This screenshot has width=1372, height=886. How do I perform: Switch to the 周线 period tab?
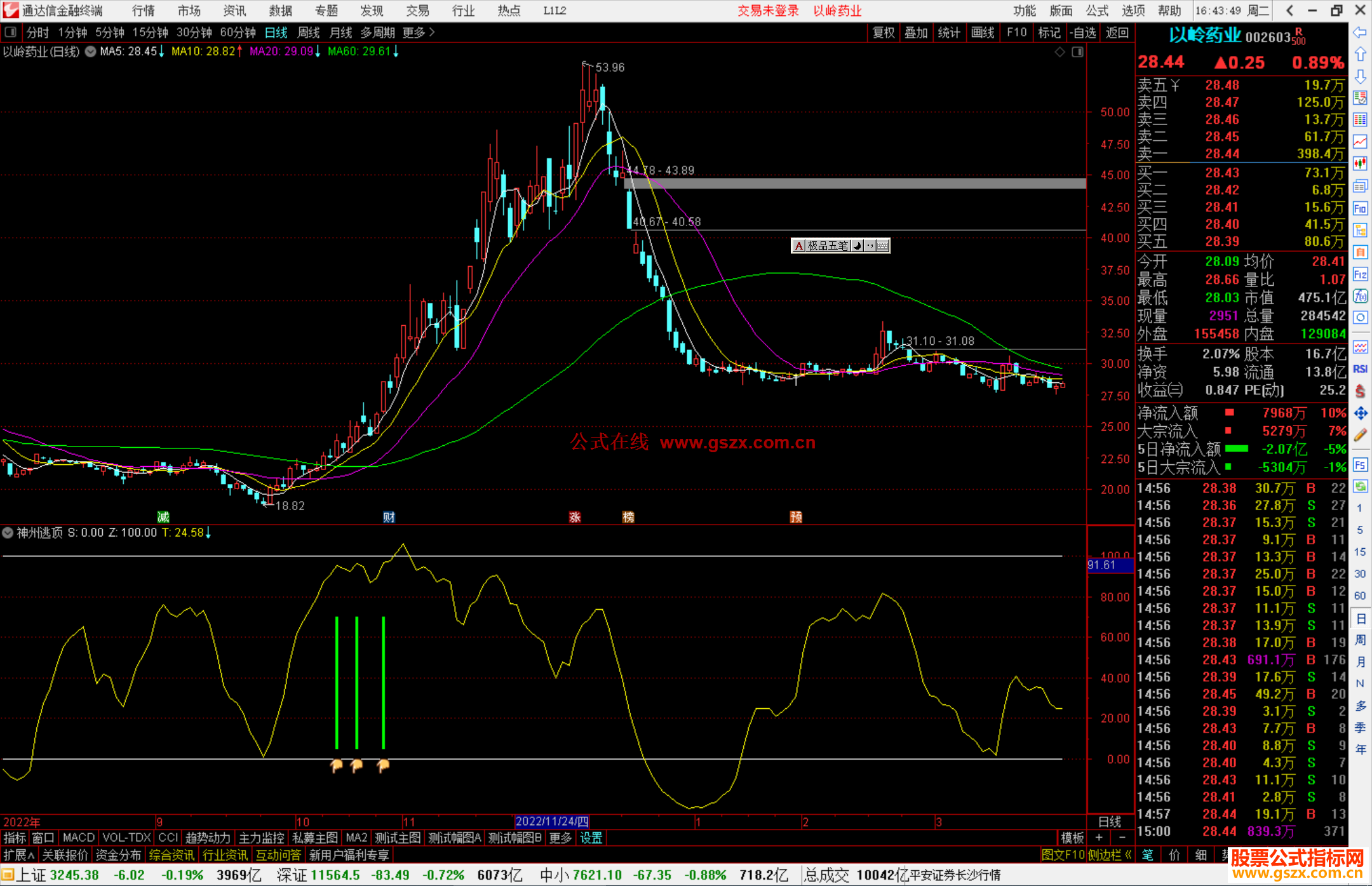(309, 32)
